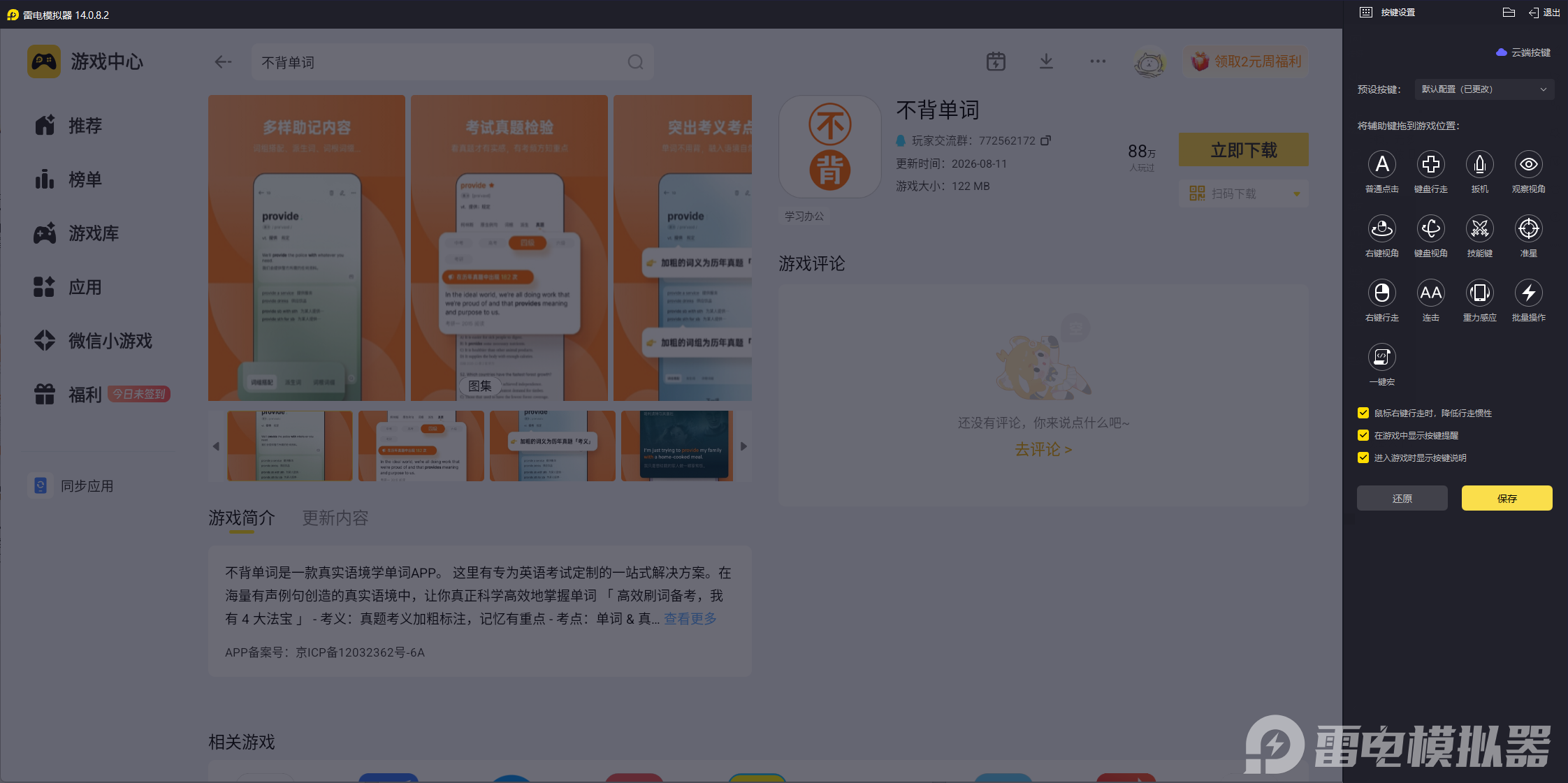Viewport: 1568px width, 783px height.
Task: Expand description with 查看更多 link
Action: click(x=690, y=619)
